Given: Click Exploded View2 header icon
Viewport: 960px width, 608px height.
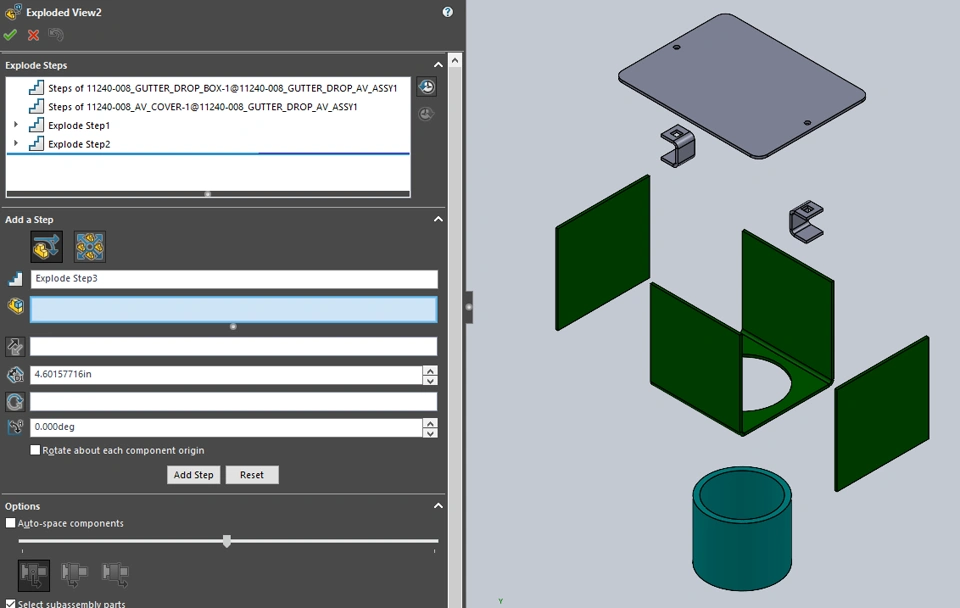Looking at the screenshot, I should pyautogui.click(x=13, y=12).
